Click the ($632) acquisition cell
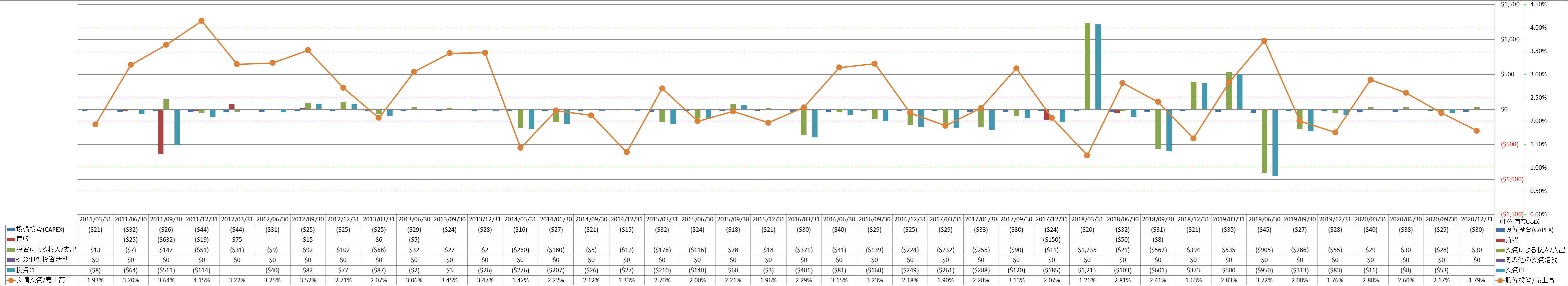The width and height of the screenshot is (1568, 286). click(x=166, y=240)
